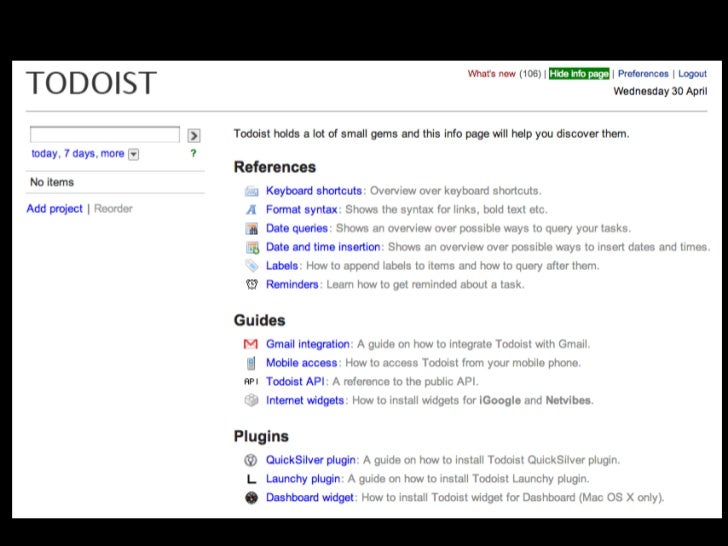Open the Date and time insertion link

point(323,247)
